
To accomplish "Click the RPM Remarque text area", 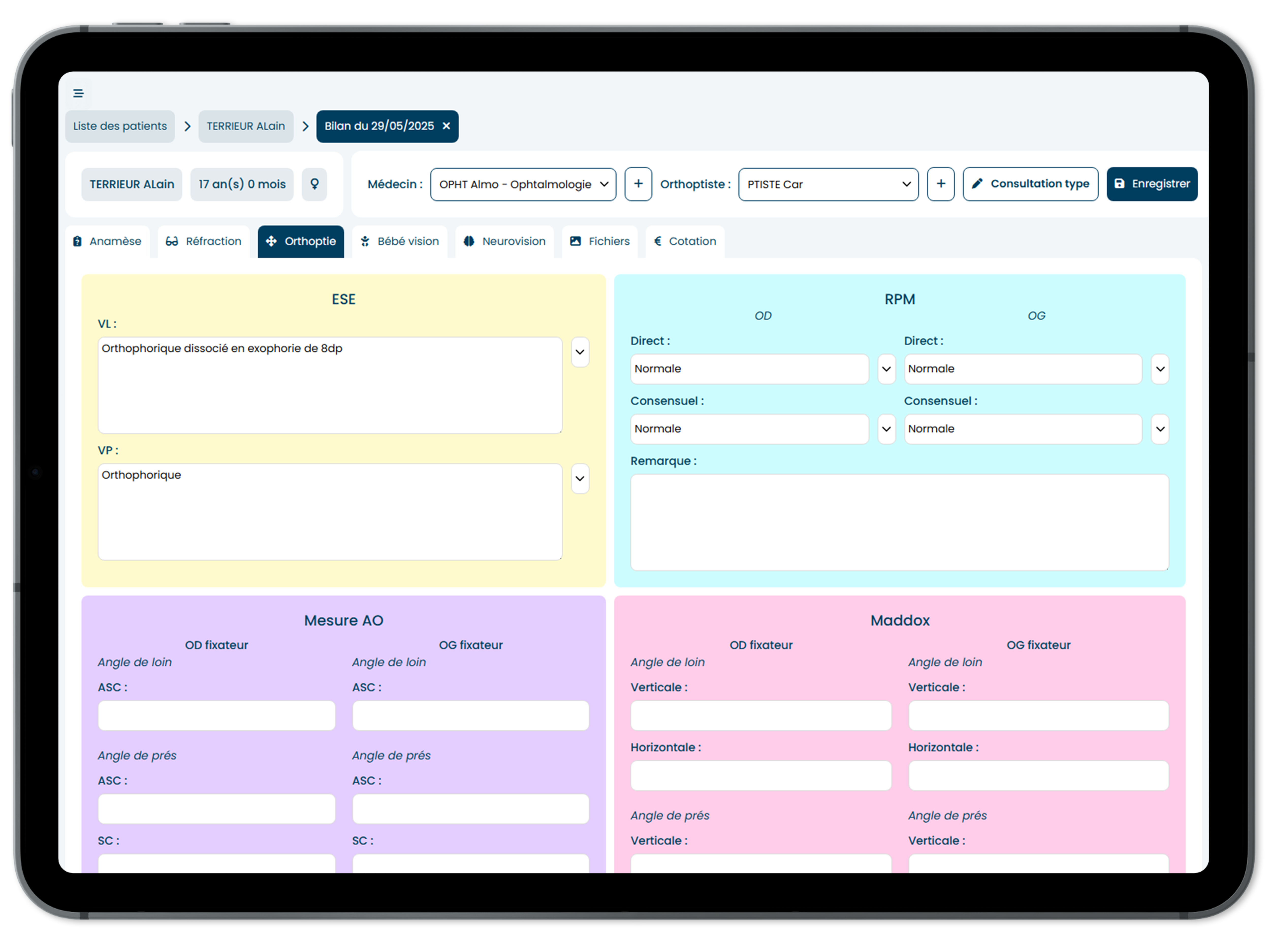I will (899, 522).
